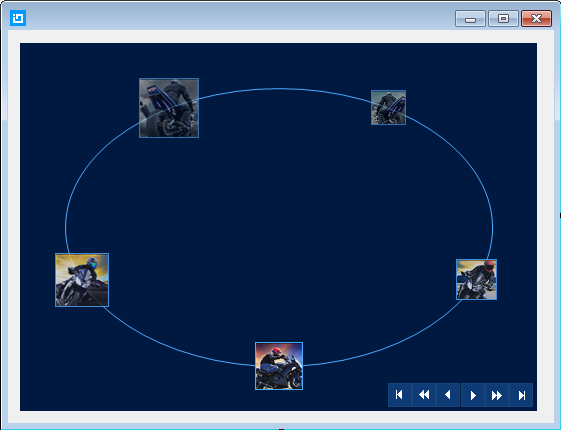Close the window
This screenshot has width=561, height=430.
pyautogui.click(x=536, y=19)
